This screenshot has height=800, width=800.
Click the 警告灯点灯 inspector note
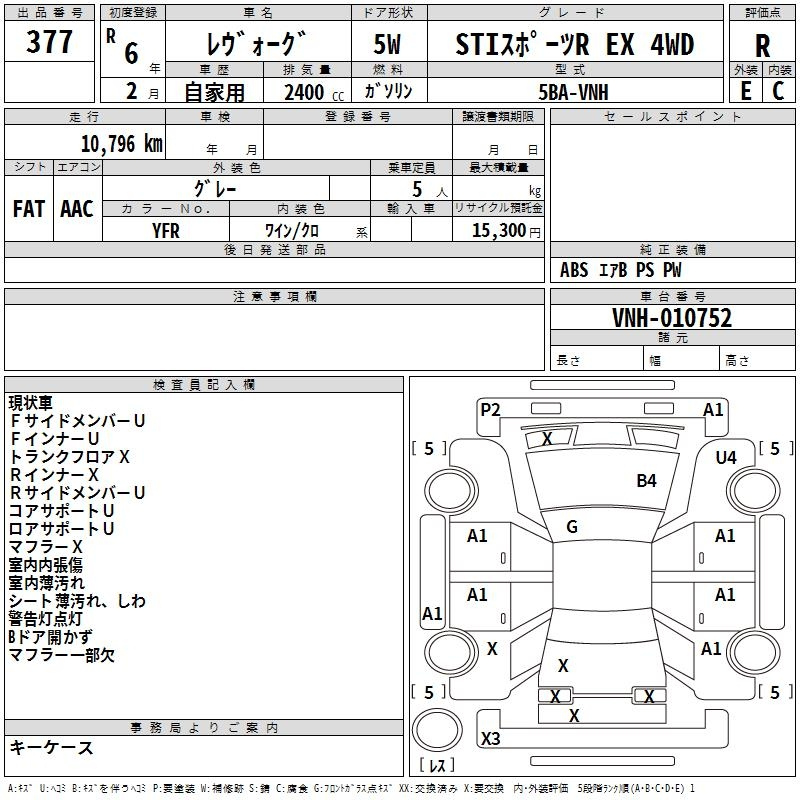[x=47, y=619]
